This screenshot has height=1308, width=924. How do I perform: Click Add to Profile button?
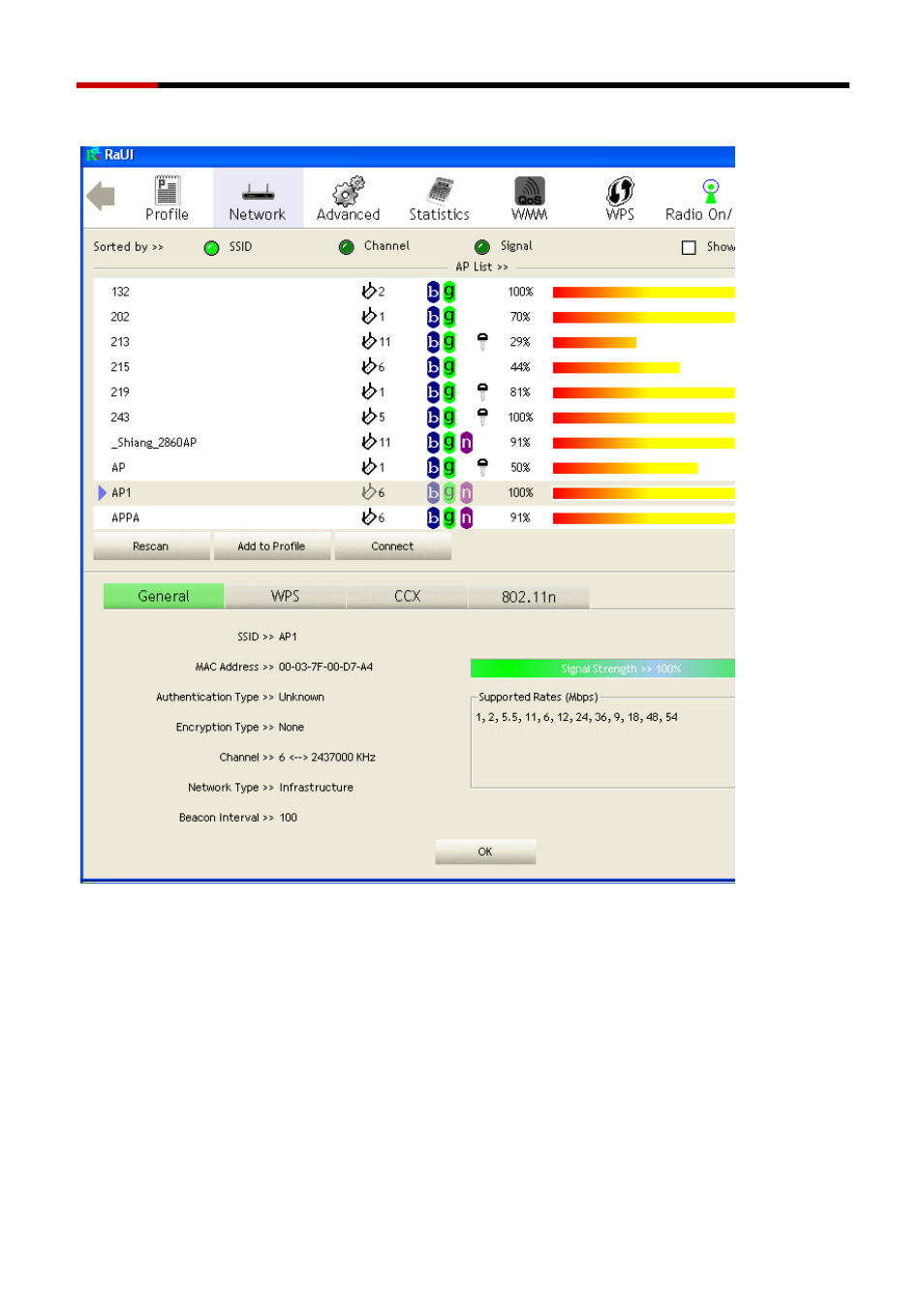271,546
